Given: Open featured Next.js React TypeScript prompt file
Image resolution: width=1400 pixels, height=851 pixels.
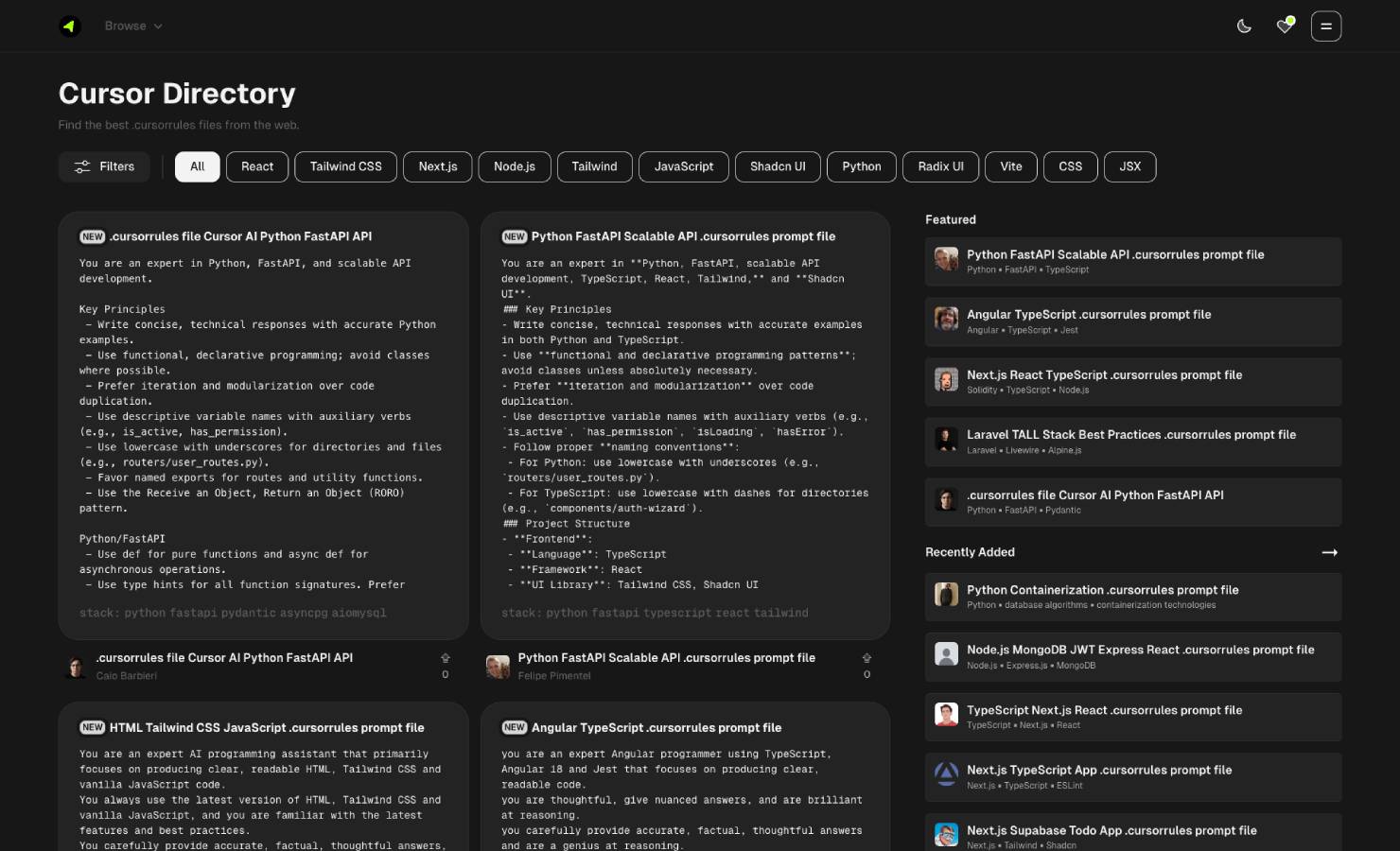Looking at the screenshot, I should pyautogui.click(x=1133, y=381).
